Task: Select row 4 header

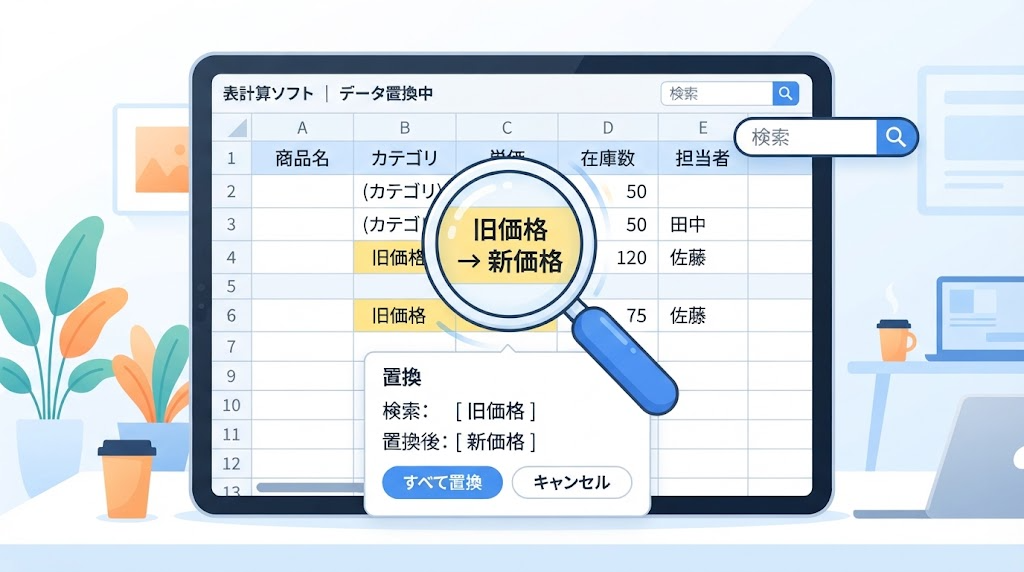Action: point(231,257)
